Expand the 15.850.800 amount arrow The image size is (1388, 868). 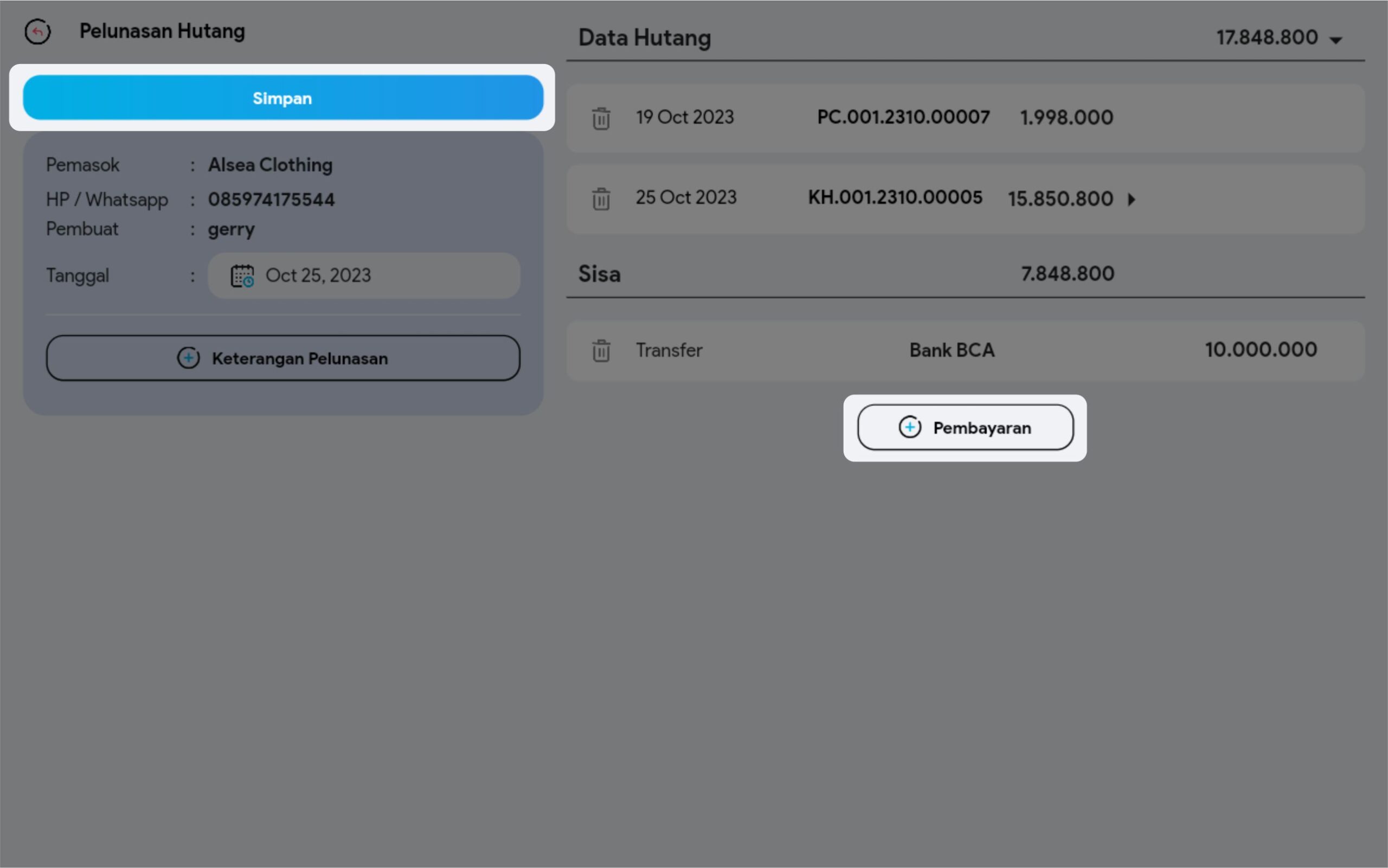point(1132,199)
